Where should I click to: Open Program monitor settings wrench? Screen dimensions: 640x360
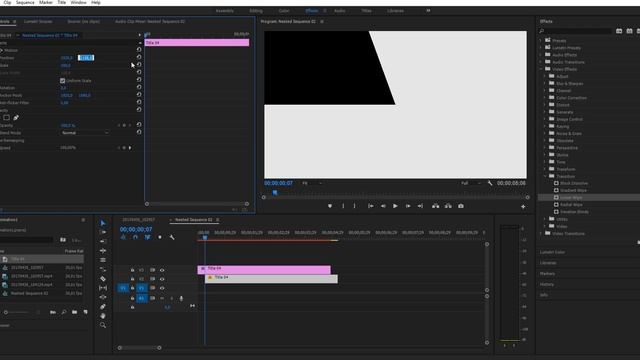tap(490, 183)
